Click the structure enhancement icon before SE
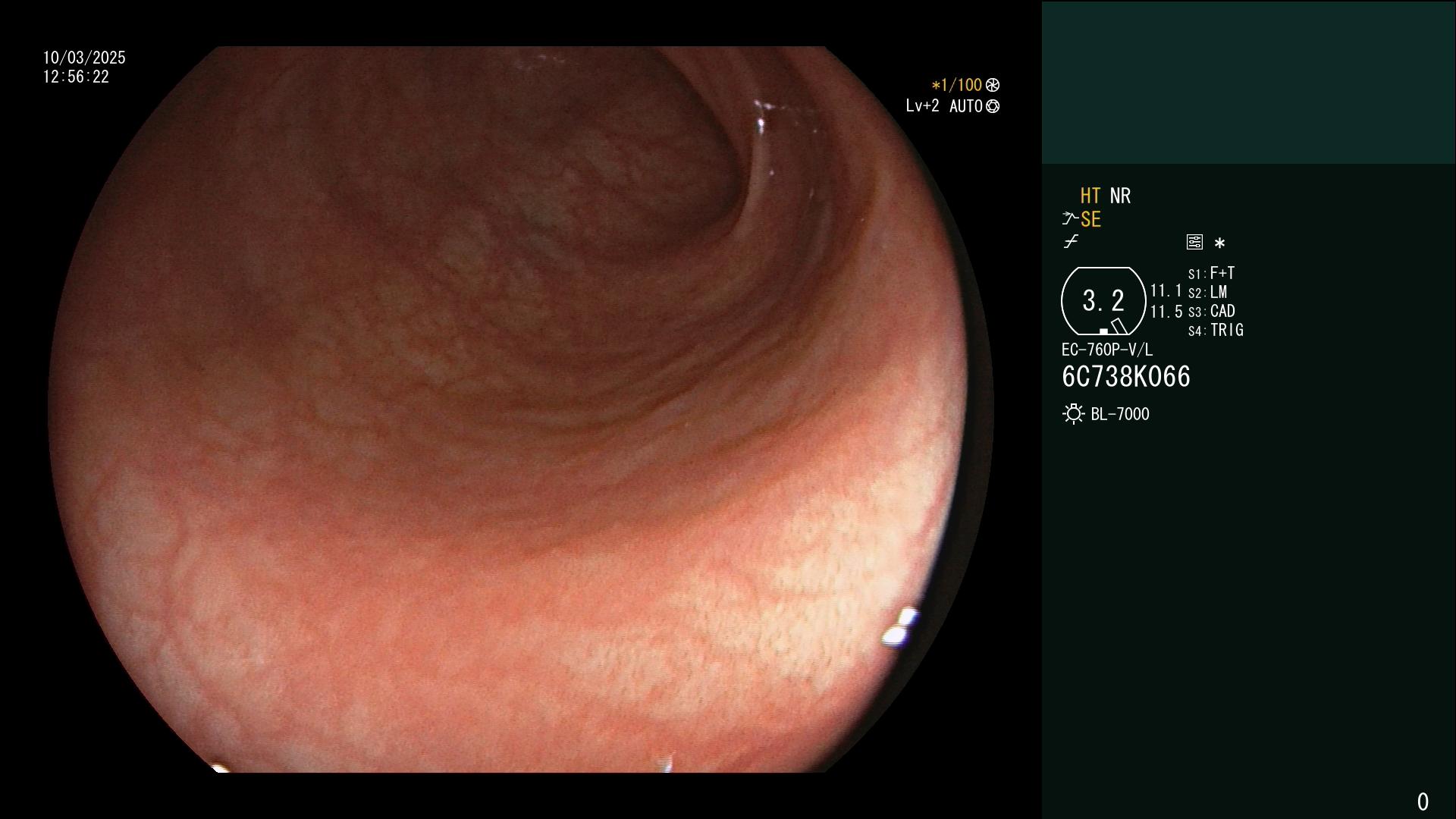1456x819 pixels. pos(1070,219)
